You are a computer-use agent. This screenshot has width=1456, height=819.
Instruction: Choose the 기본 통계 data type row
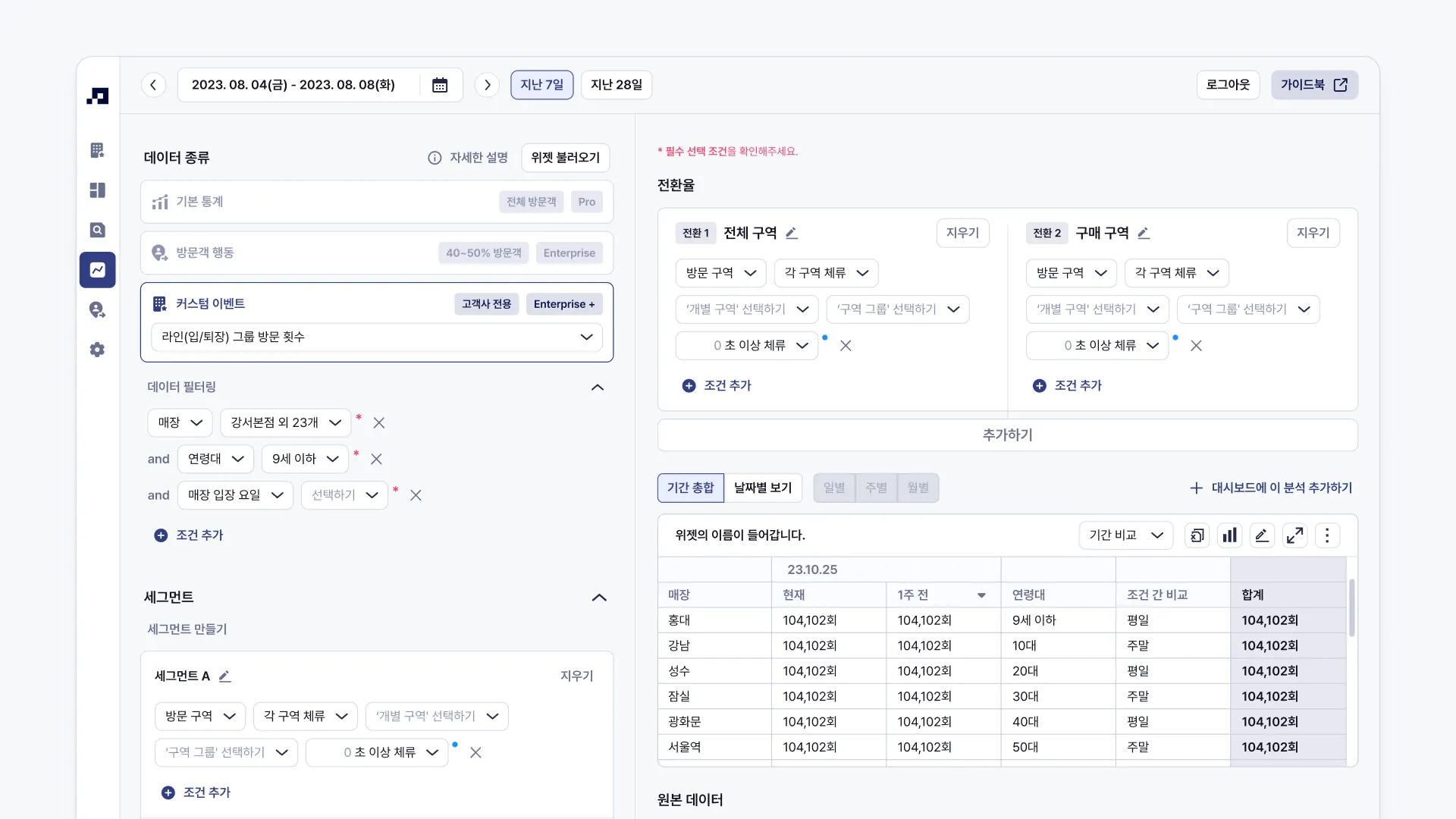(x=376, y=202)
